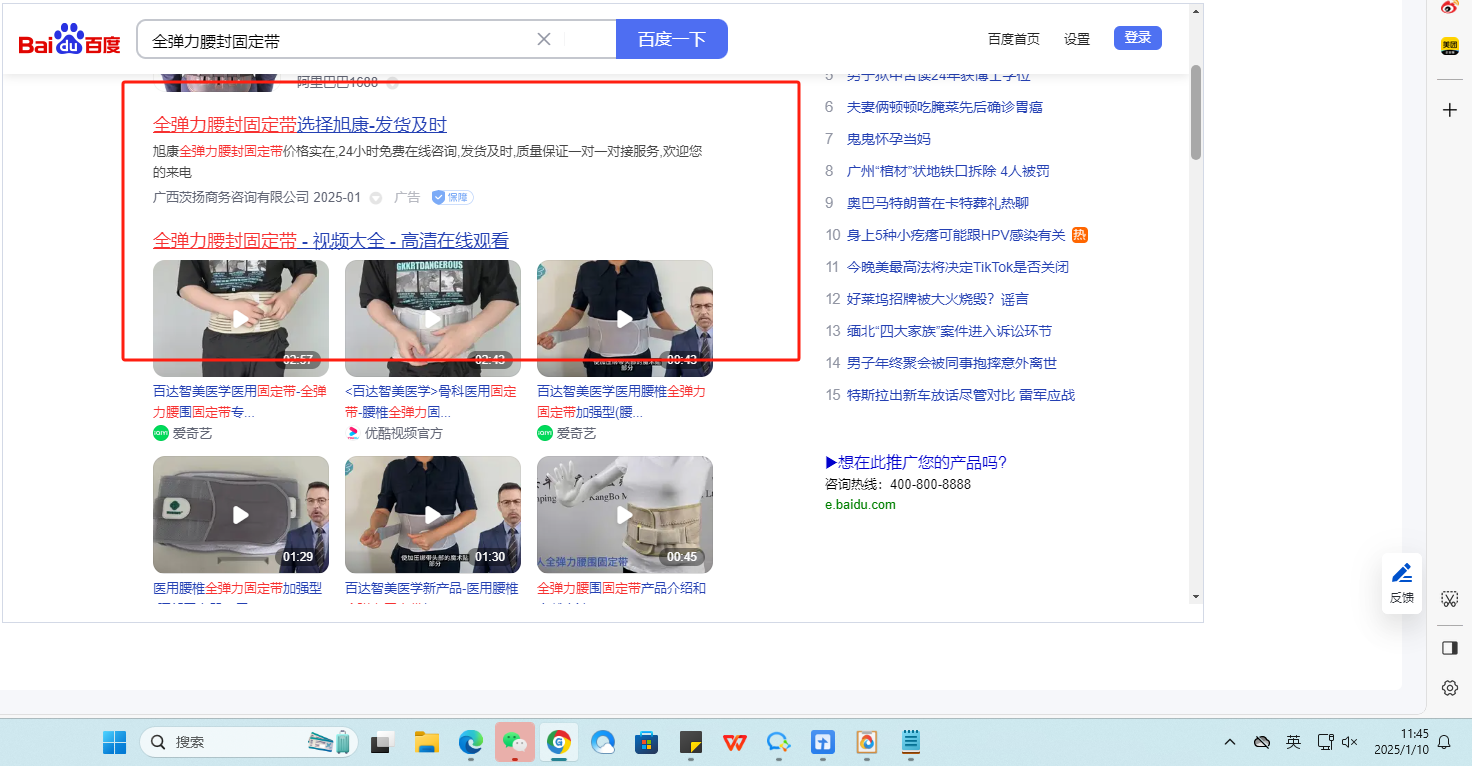Play the video thumbnail with duration 02:57
Viewport: 1472px width, 766px height.
pos(241,319)
